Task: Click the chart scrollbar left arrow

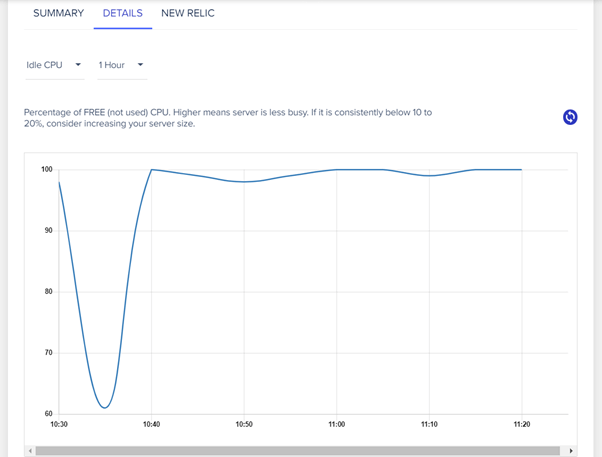Action: pyautogui.click(x=30, y=450)
